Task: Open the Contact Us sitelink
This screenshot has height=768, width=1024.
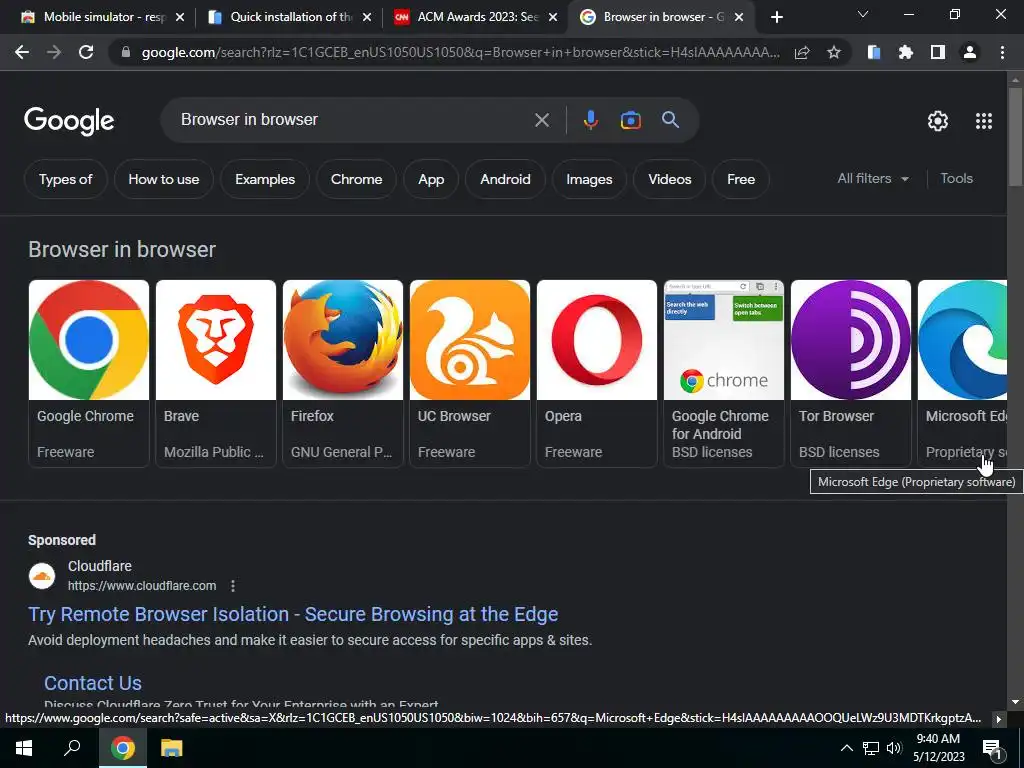Action: [93, 683]
